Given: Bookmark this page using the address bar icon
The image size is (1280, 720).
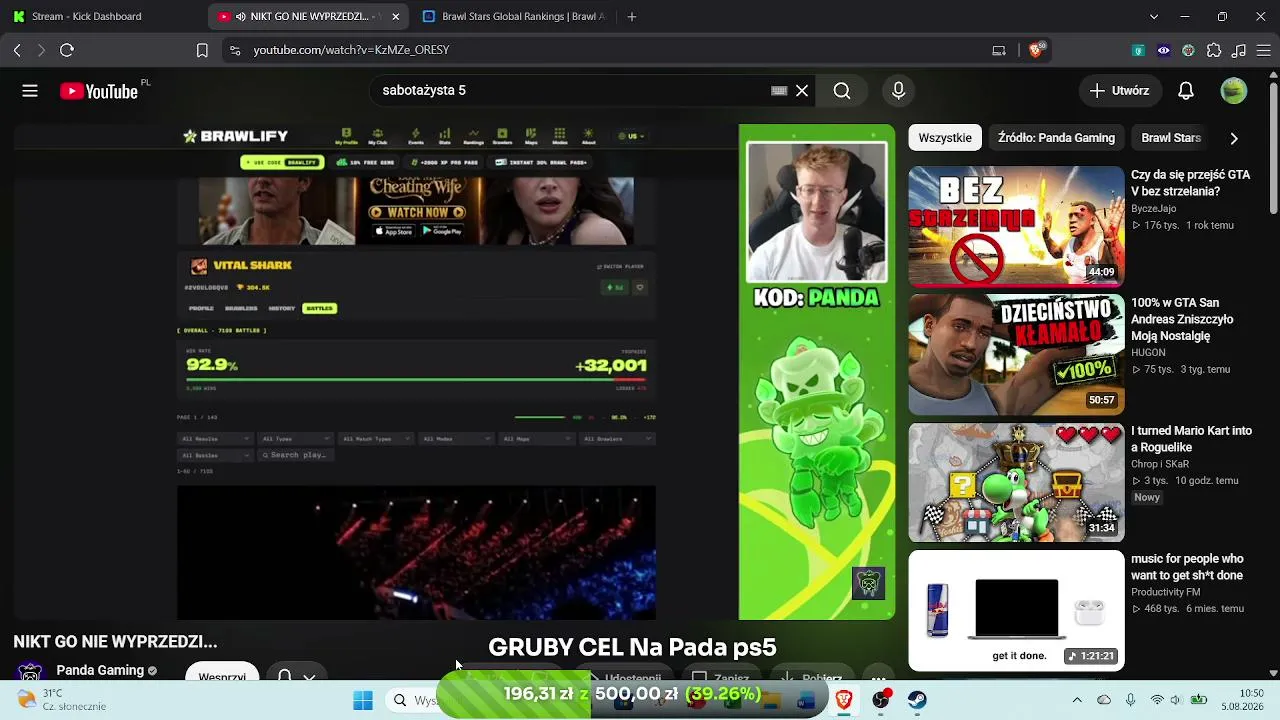Looking at the screenshot, I should click(202, 50).
